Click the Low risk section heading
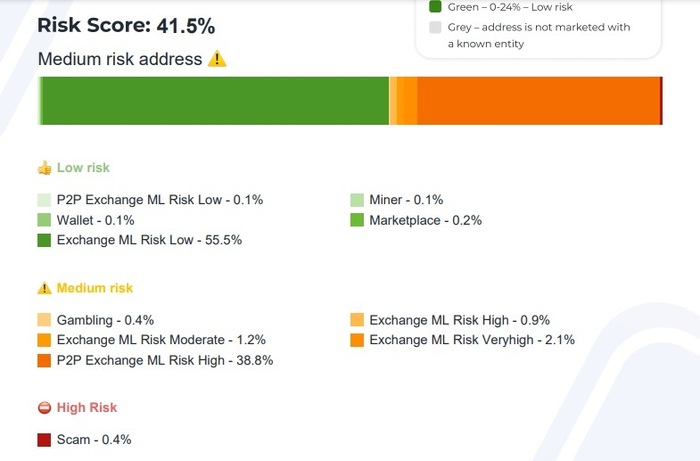700x461 pixels. tap(83, 168)
